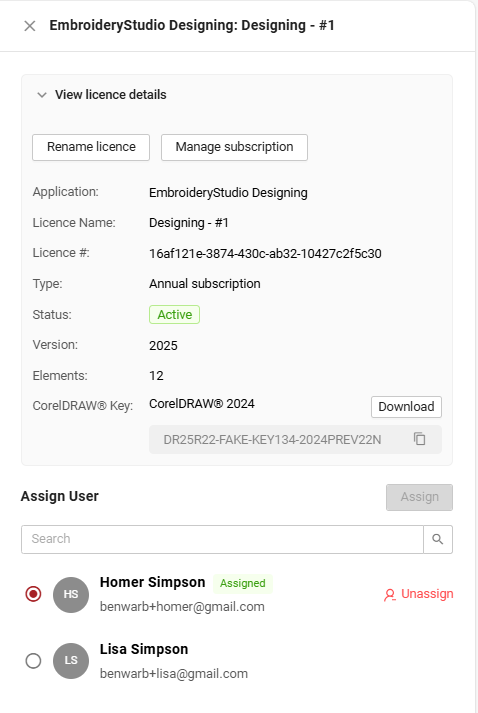
Task: Click the Active status badge
Action: tap(175, 315)
